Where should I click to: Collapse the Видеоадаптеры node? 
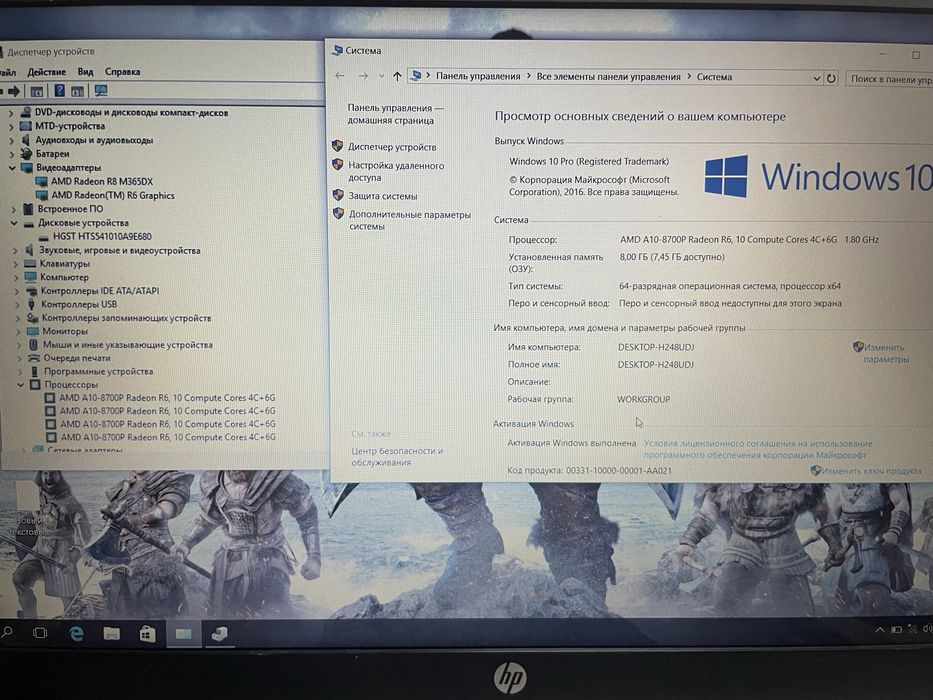pyautogui.click(x=12, y=168)
